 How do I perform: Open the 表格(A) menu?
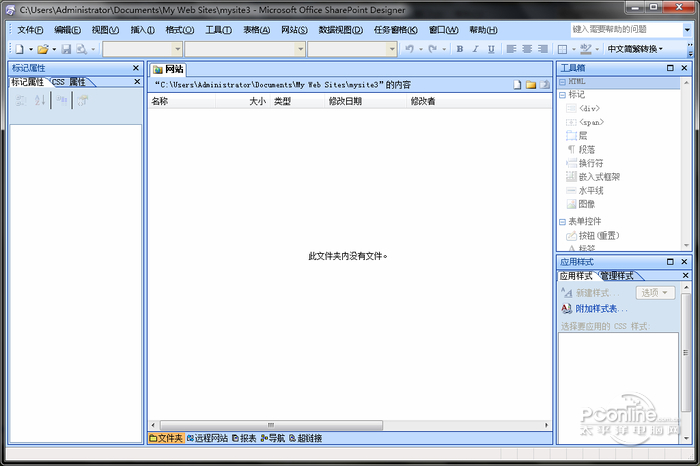point(257,30)
